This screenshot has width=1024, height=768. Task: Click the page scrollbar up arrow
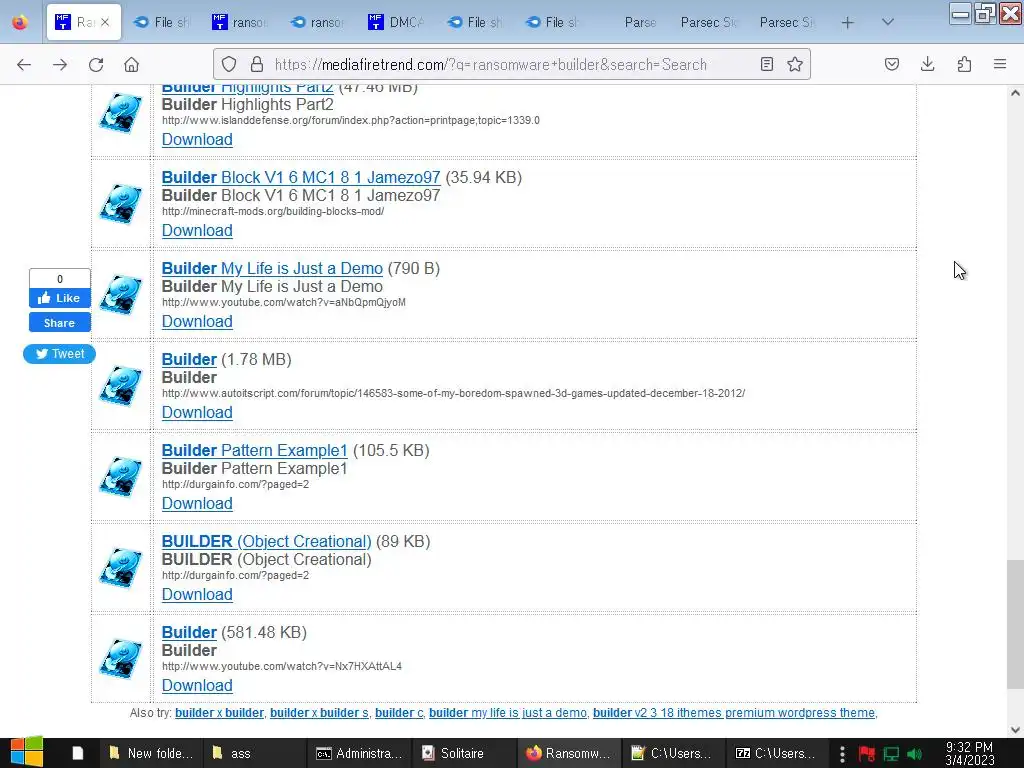click(1015, 93)
